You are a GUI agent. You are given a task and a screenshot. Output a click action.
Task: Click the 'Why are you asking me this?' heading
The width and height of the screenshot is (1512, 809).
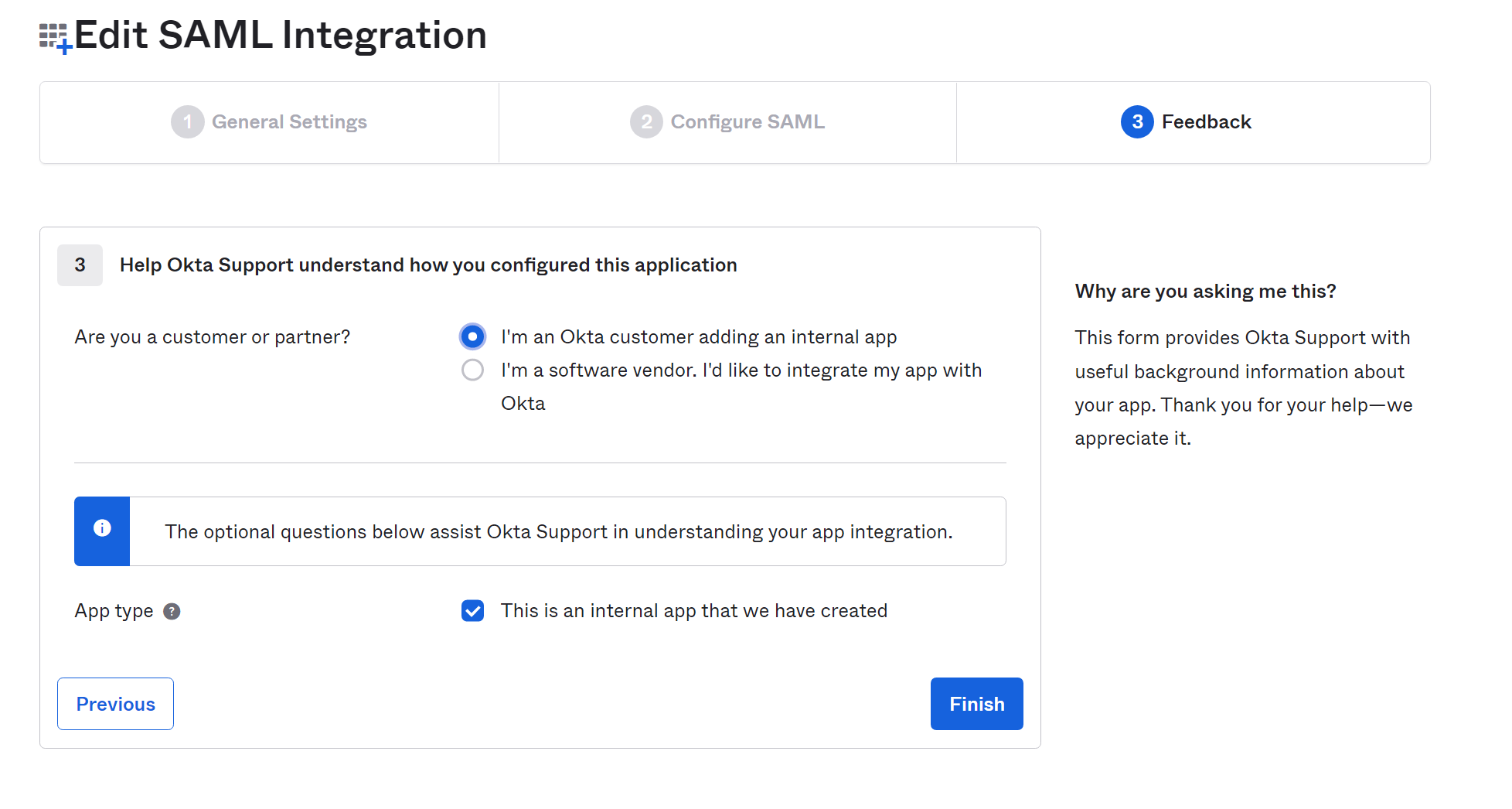(1205, 292)
